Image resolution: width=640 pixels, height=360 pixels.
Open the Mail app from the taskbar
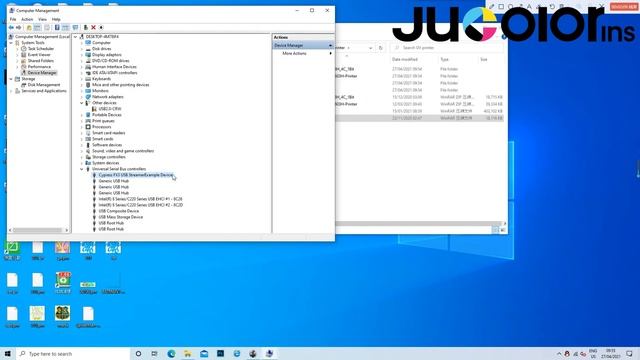[204, 353]
